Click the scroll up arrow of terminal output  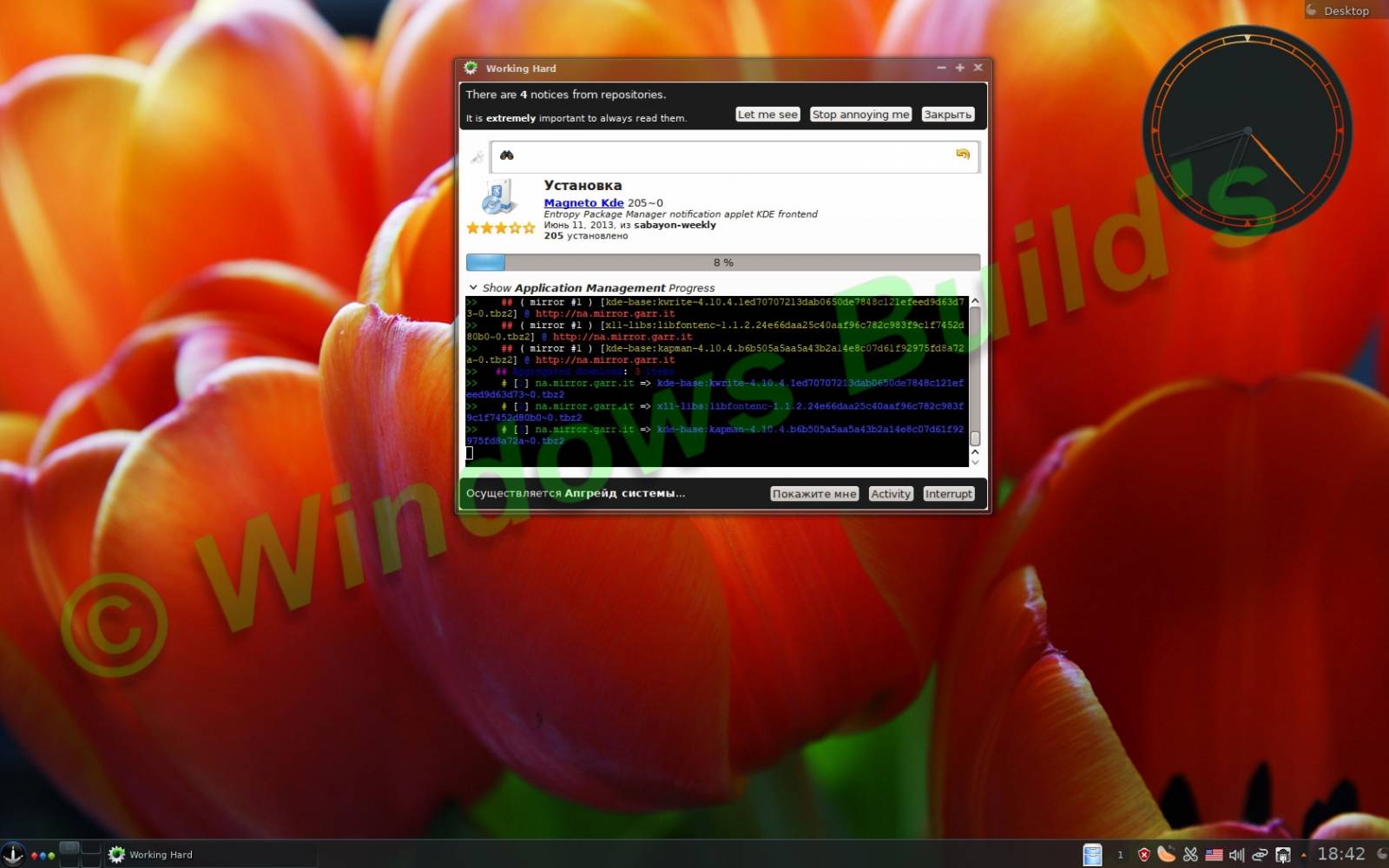pos(975,300)
